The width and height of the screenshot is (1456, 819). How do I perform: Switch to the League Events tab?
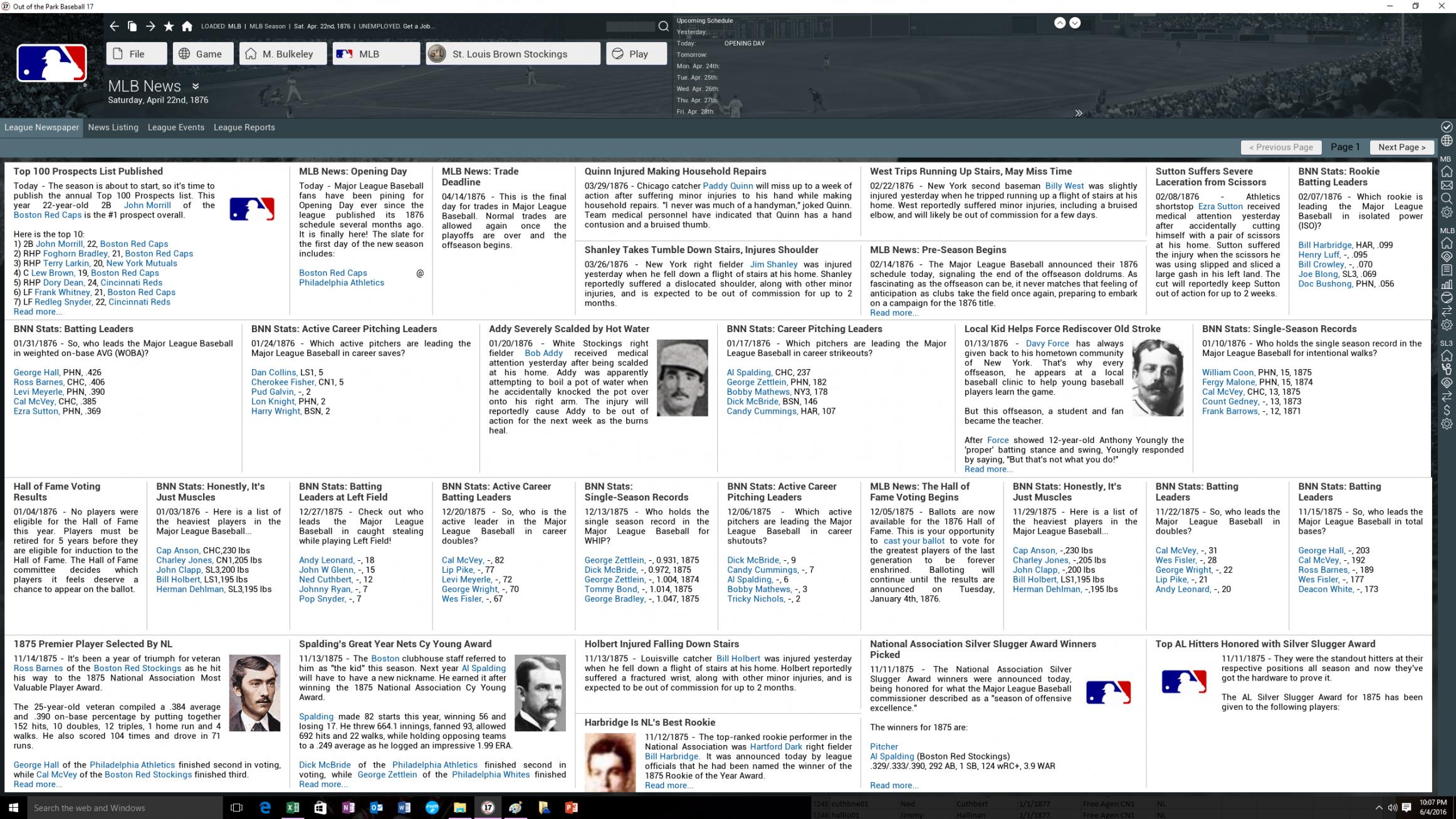click(x=176, y=127)
